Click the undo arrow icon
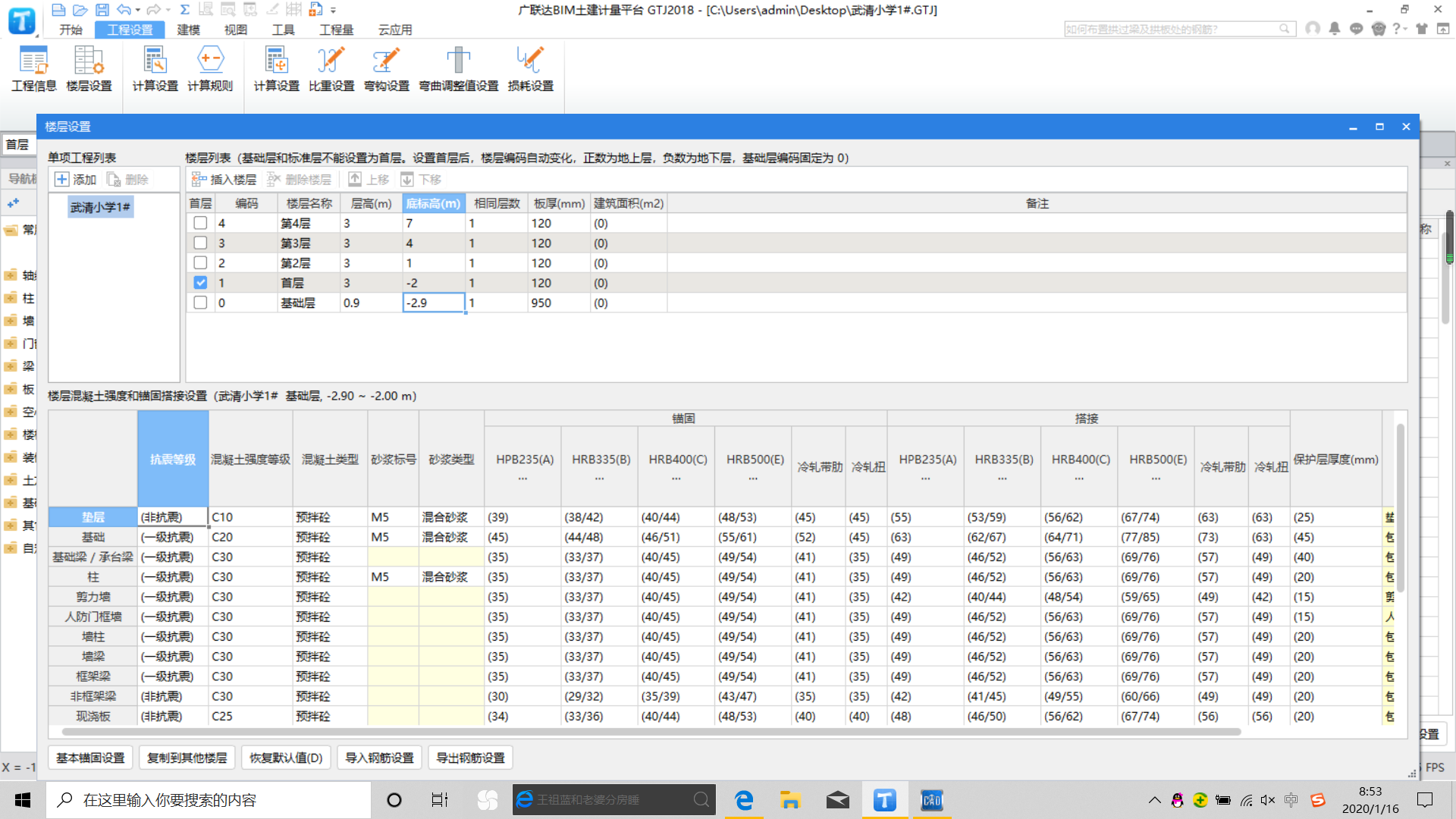This screenshot has height=819, width=1456. pyautogui.click(x=124, y=10)
